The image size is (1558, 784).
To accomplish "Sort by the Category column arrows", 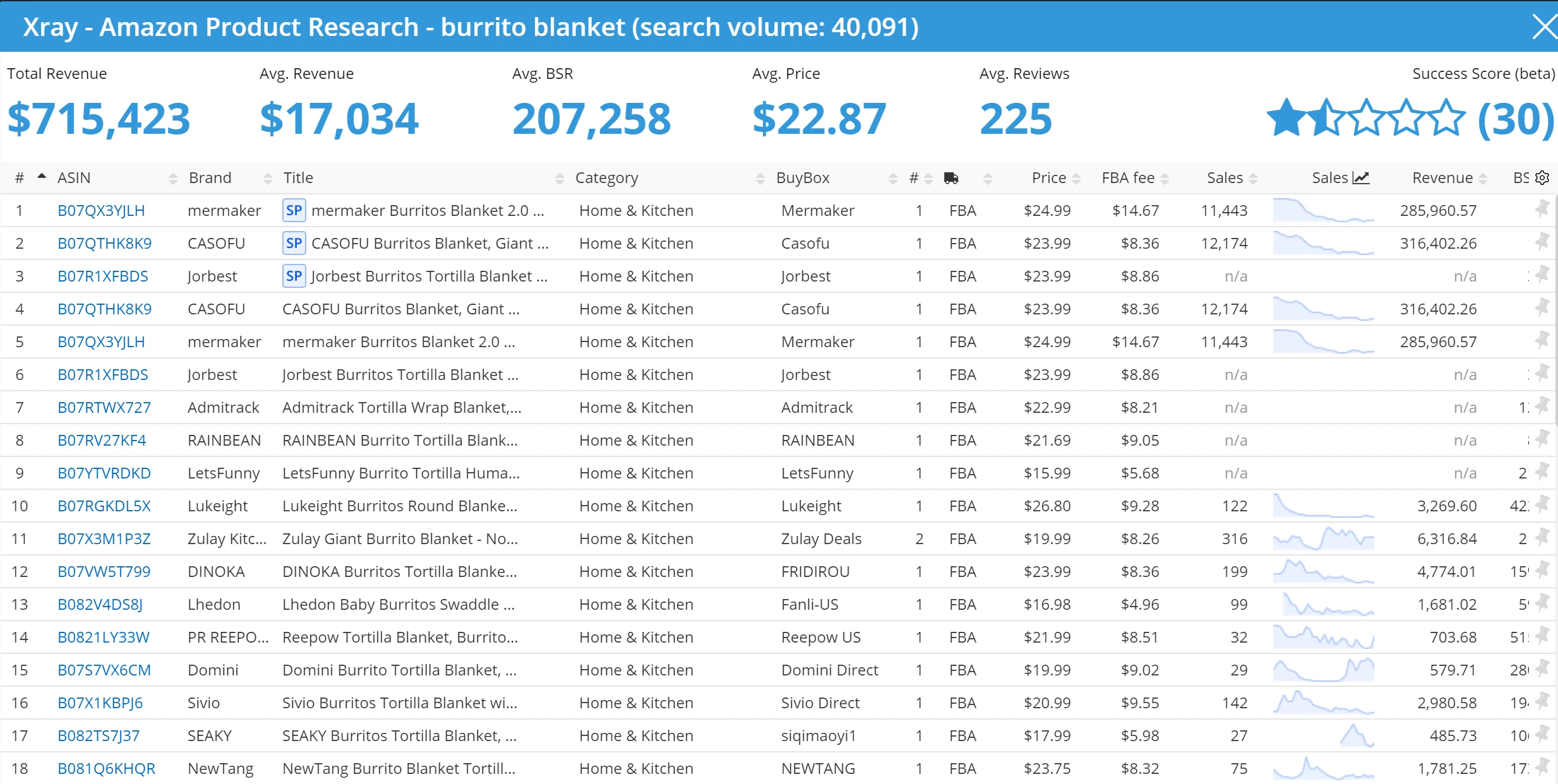I will click(760, 179).
